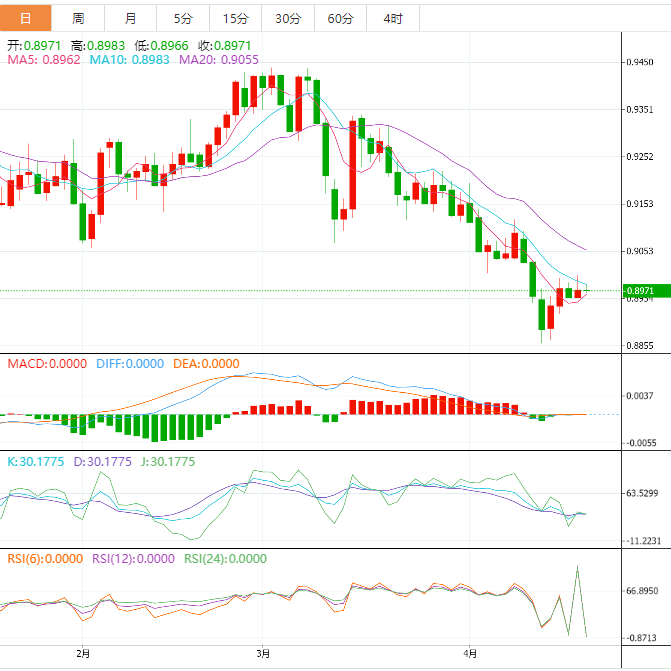Click the RSI(24) indicator label
Image resolution: width=671 pixels, height=671 pixels.
click(225, 559)
